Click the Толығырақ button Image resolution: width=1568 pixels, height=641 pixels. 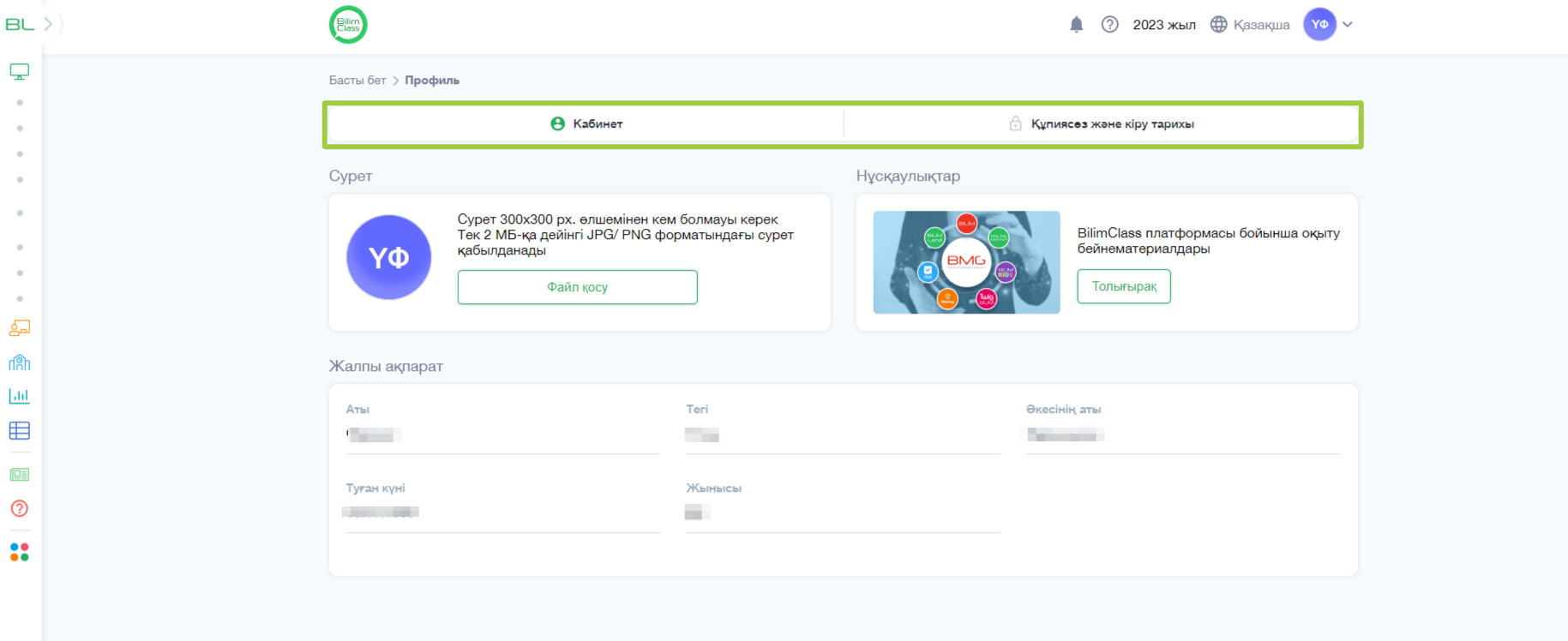coord(1124,286)
